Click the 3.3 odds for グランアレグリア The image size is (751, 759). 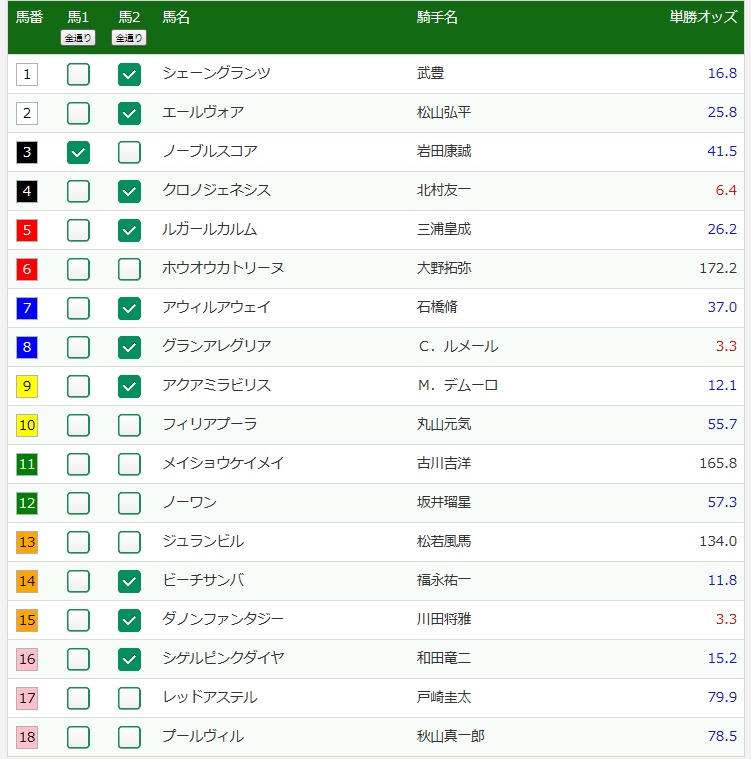(726, 347)
